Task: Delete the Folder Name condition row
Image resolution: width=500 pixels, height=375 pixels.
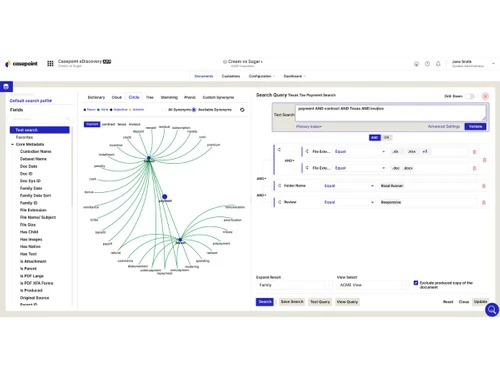Action: pyautogui.click(x=484, y=186)
